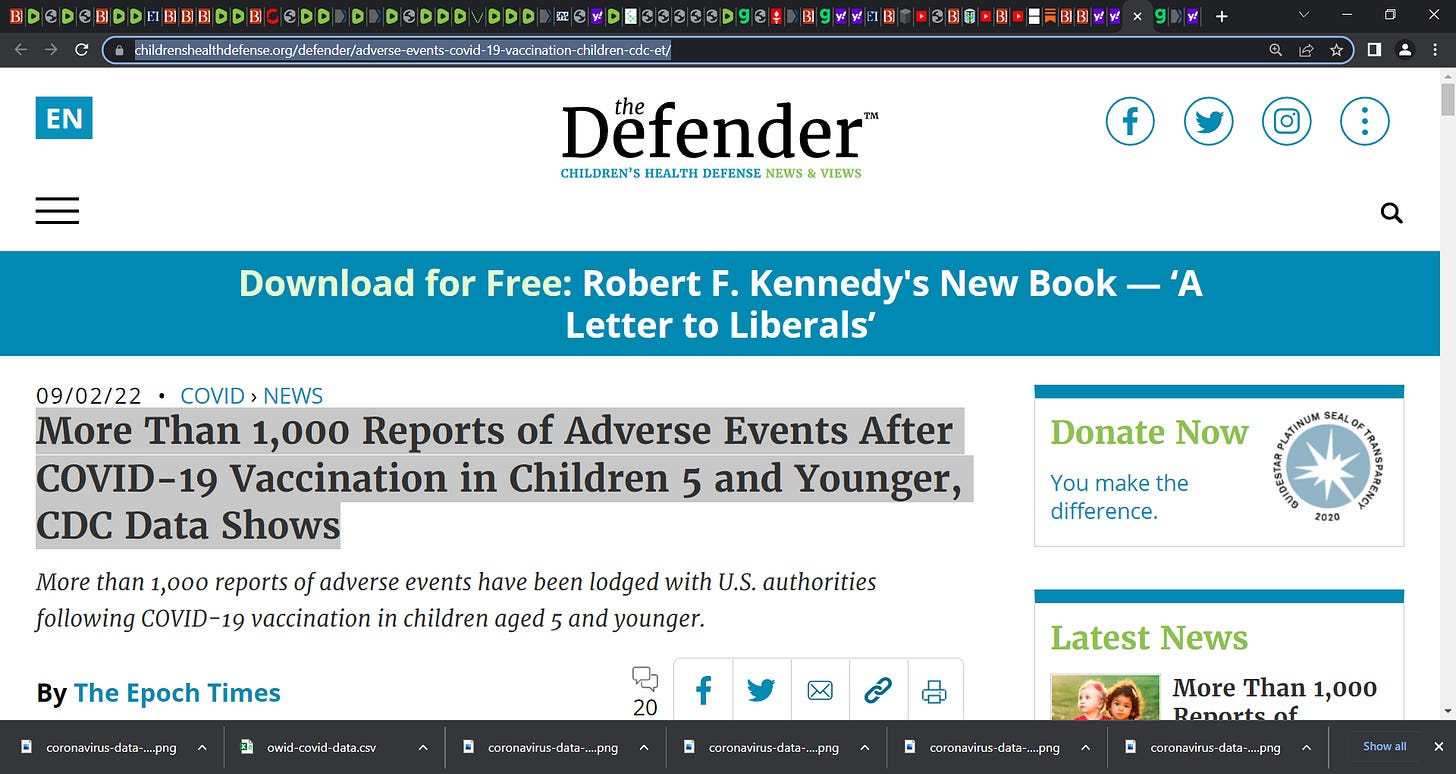This screenshot has height=774, width=1456.
Task: Bookmark this page with star icon
Action: click(1336, 50)
